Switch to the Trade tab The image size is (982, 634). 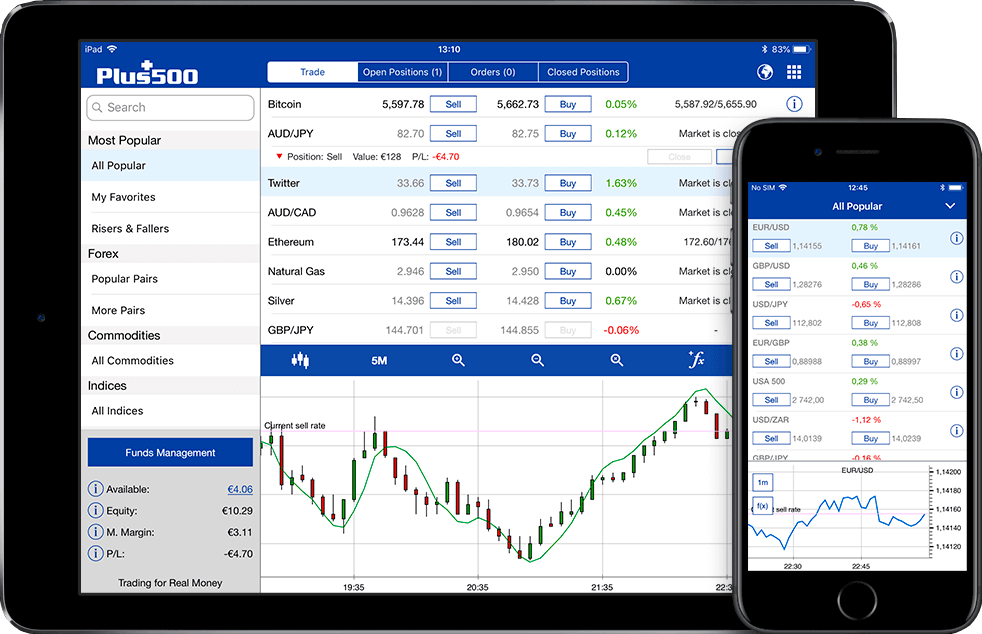(x=313, y=72)
